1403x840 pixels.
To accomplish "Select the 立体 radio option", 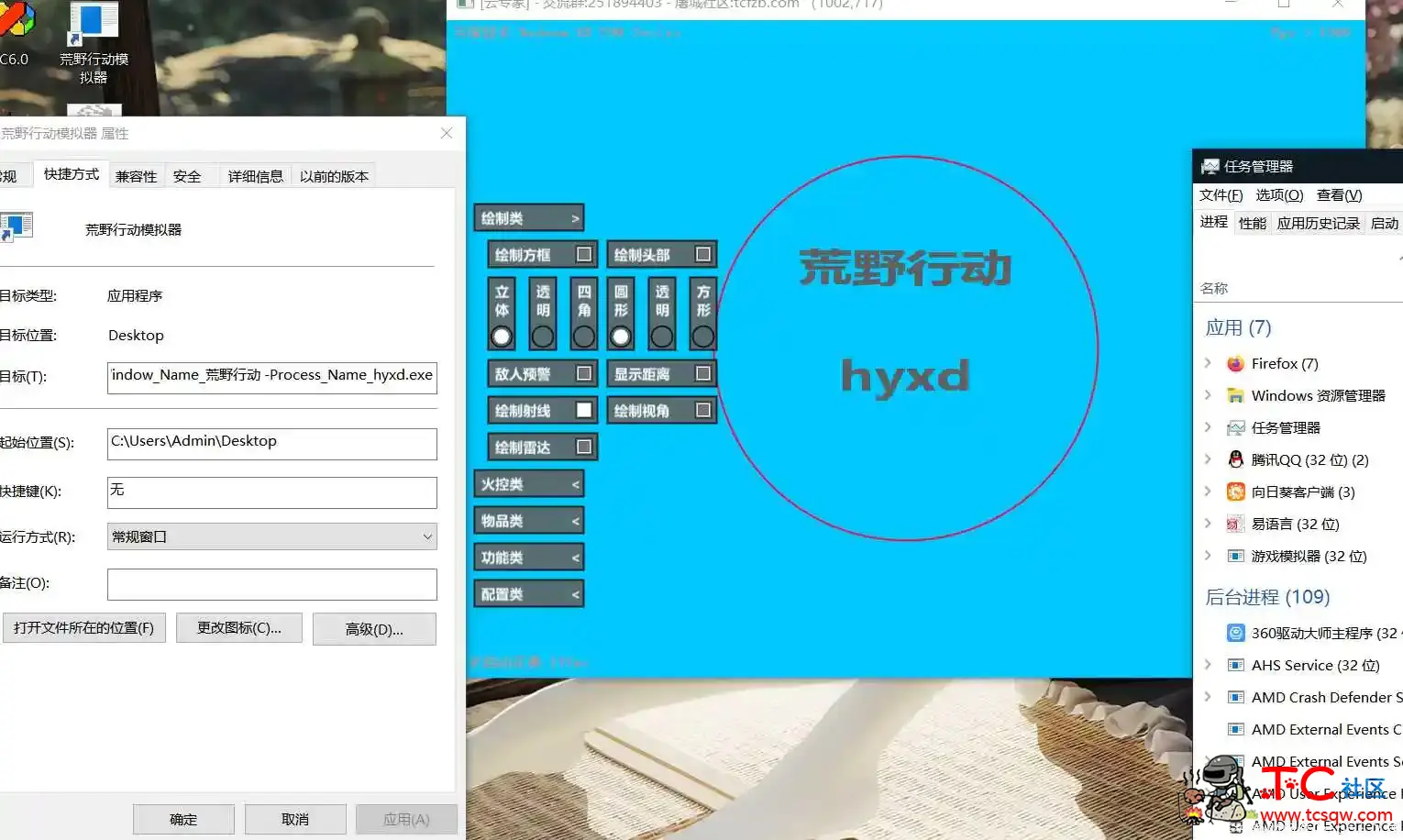I will tap(502, 337).
